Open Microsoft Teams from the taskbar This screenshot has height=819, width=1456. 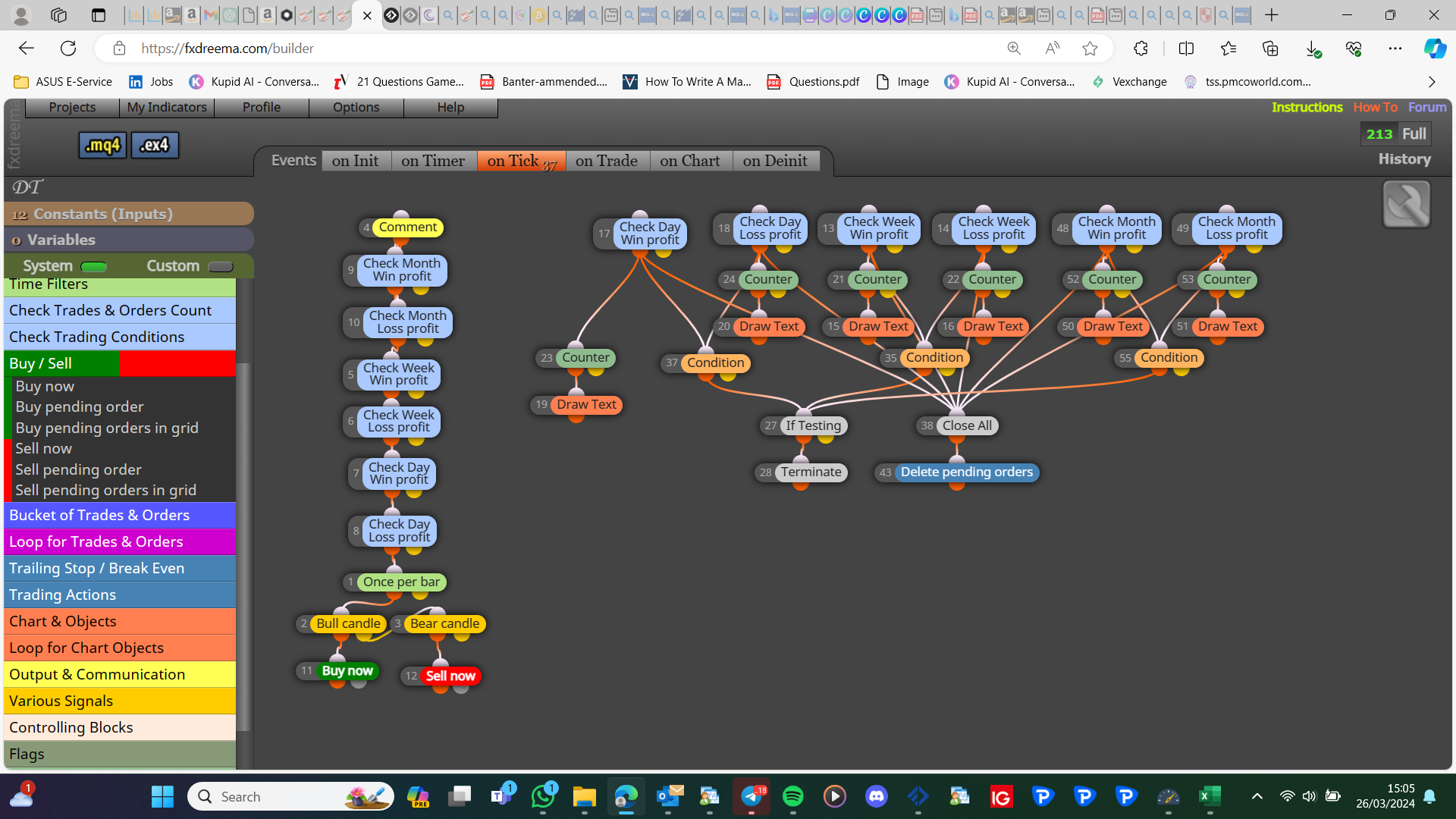coord(501,796)
